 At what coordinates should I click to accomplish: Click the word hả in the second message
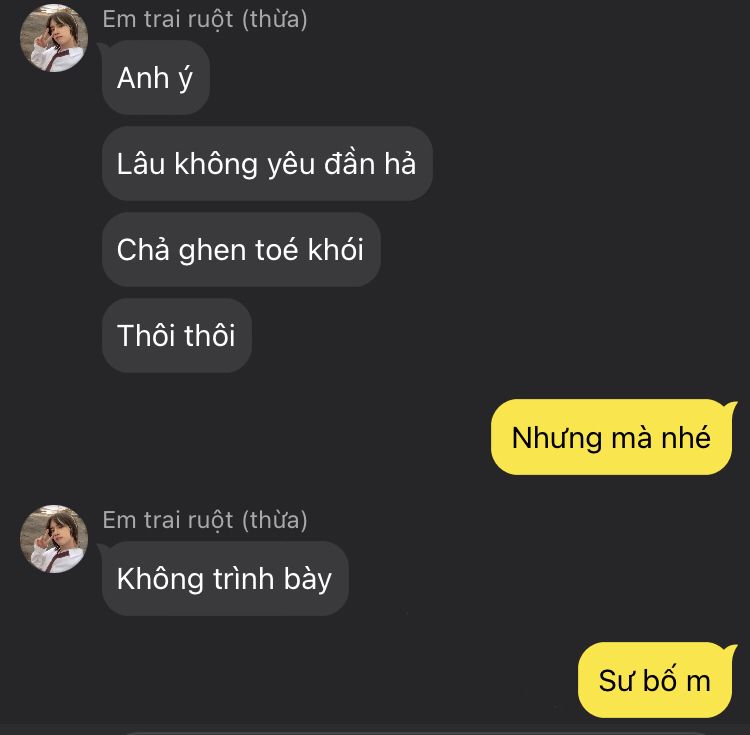pos(400,164)
